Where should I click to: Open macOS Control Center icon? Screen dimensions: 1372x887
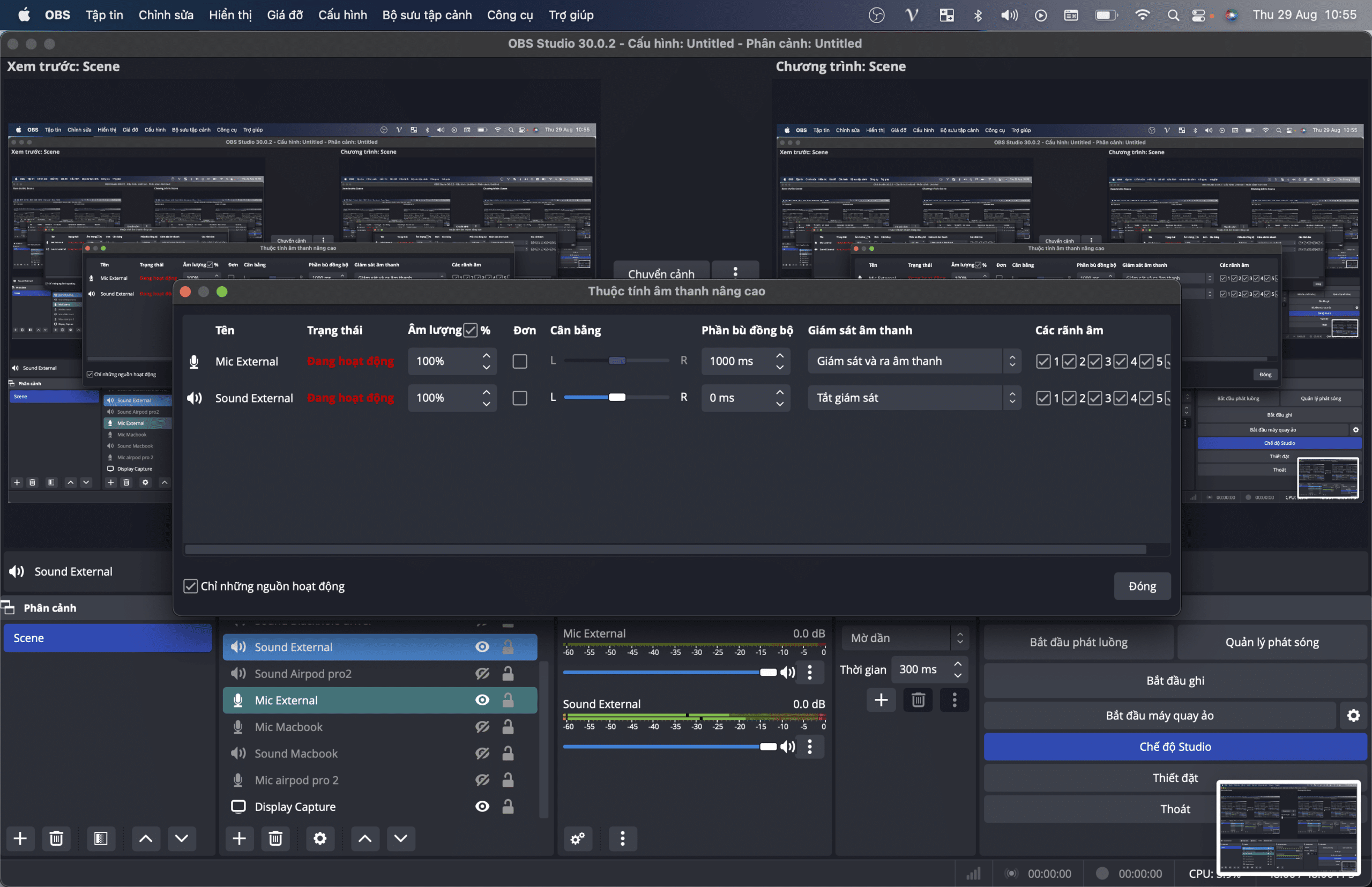[x=1198, y=16]
